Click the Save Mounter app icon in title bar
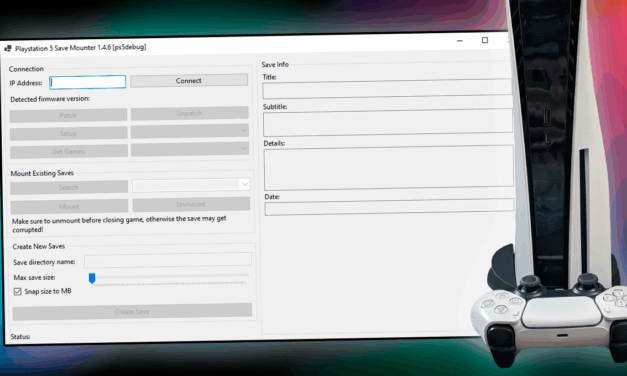627x376 pixels. pyautogui.click(x=8, y=49)
